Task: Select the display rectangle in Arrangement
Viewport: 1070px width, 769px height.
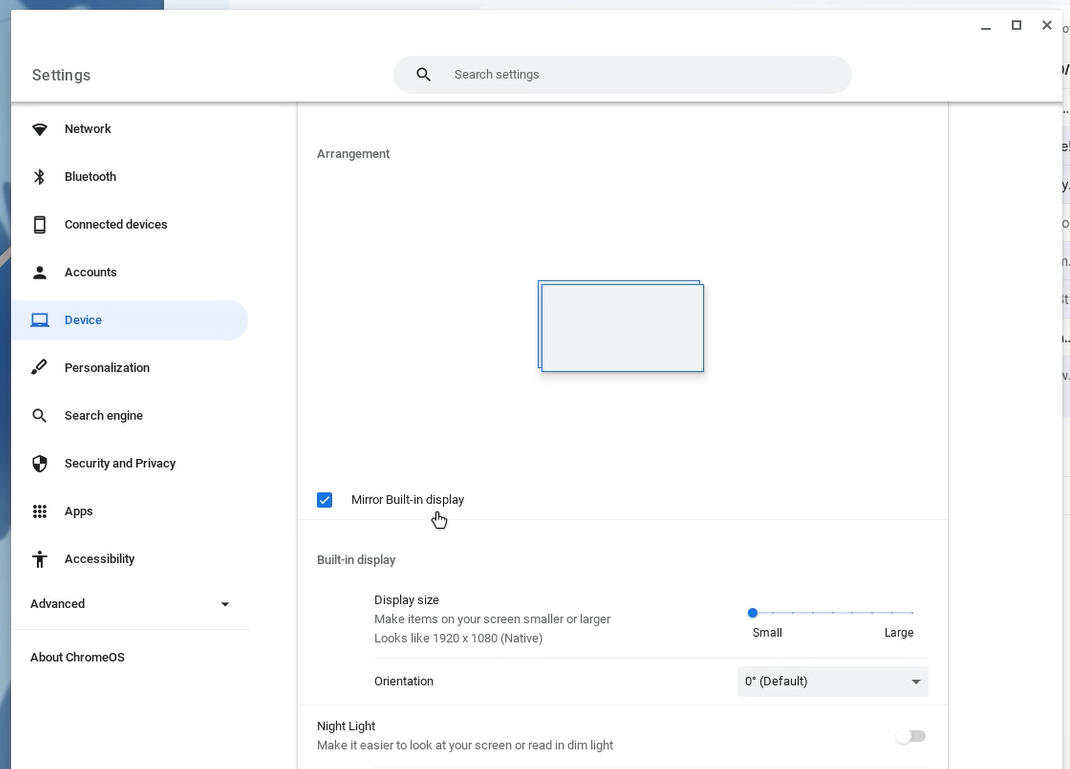Action: (x=622, y=328)
